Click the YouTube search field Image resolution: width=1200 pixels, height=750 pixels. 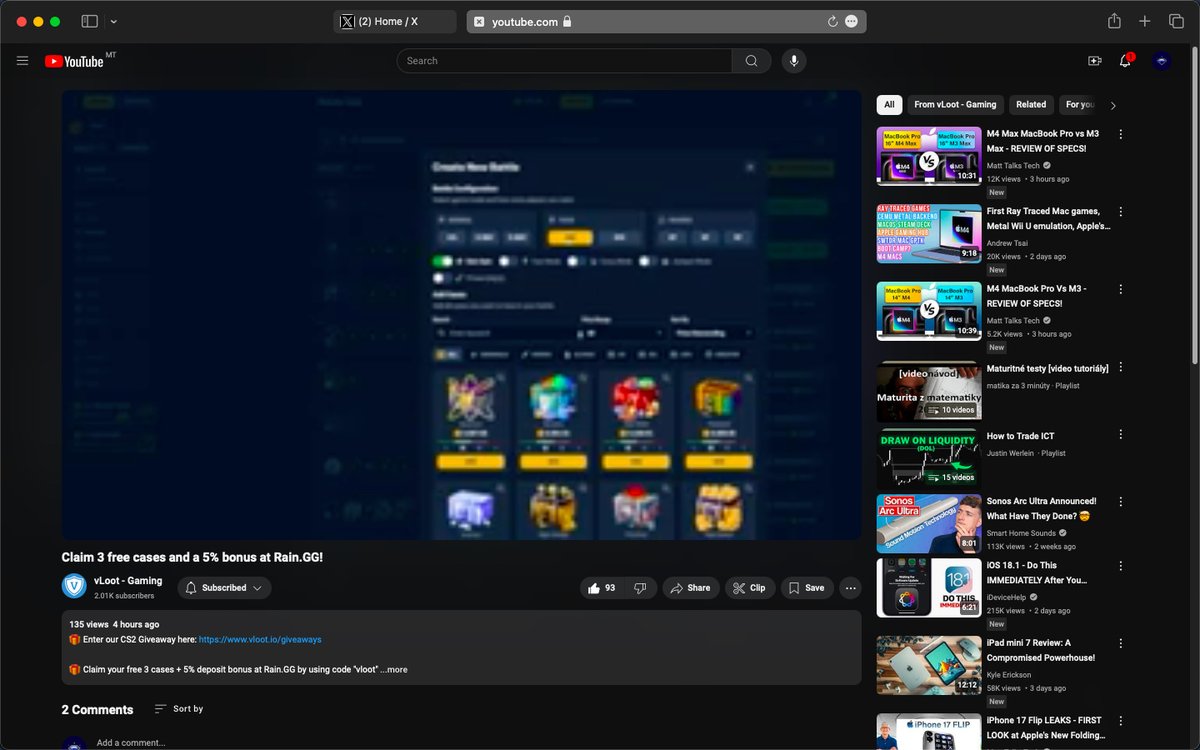coord(565,61)
